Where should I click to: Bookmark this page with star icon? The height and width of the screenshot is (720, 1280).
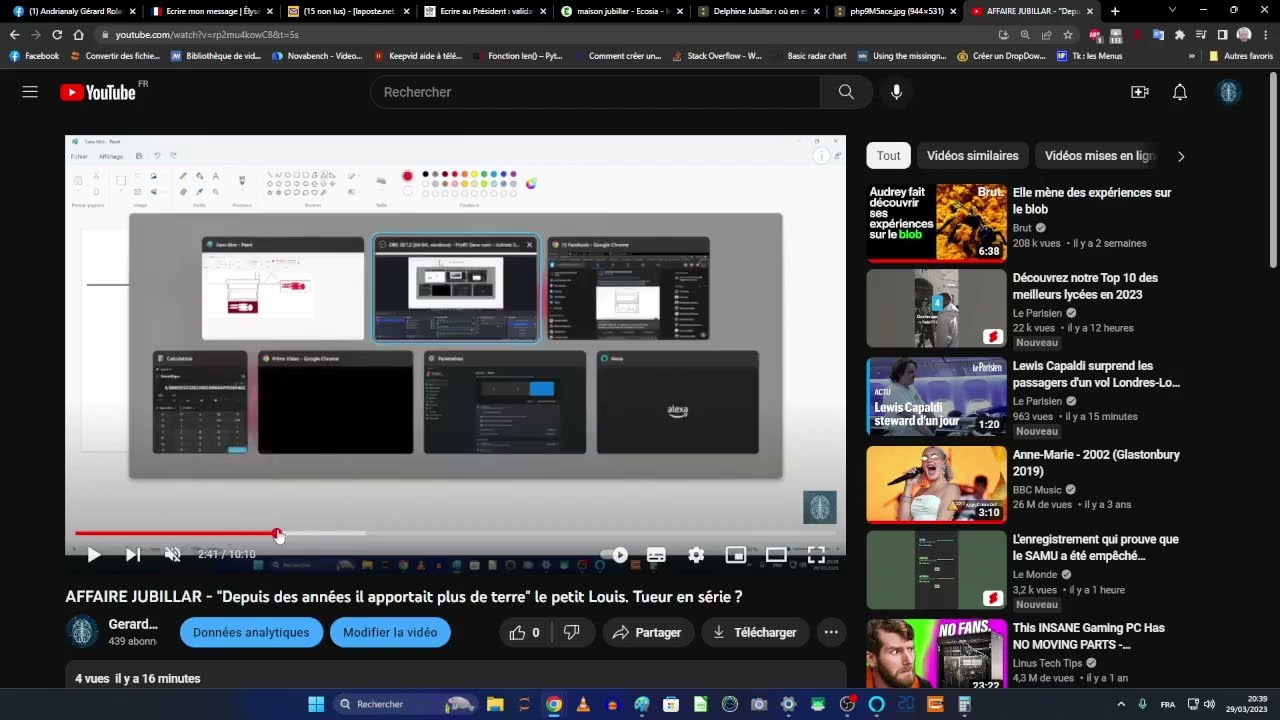coord(1067,34)
